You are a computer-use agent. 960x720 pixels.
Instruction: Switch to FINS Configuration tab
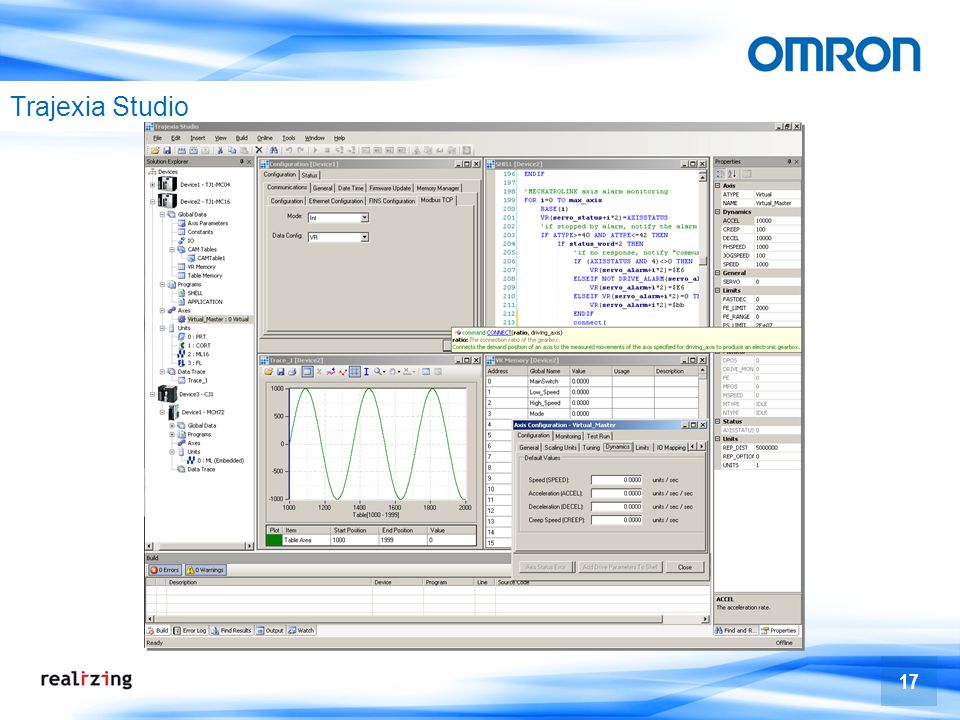pyautogui.click(x=392, y=201)
